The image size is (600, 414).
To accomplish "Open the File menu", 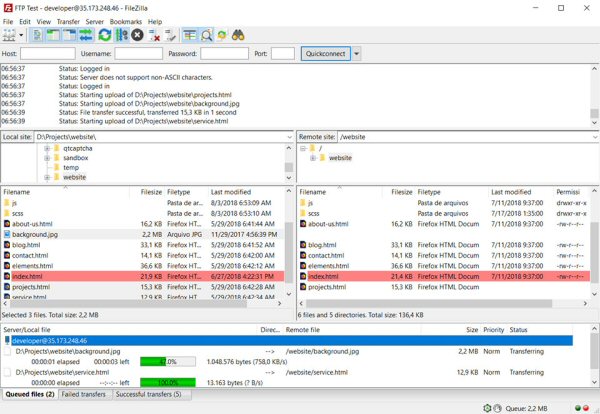I will click(x=8, y=22).
